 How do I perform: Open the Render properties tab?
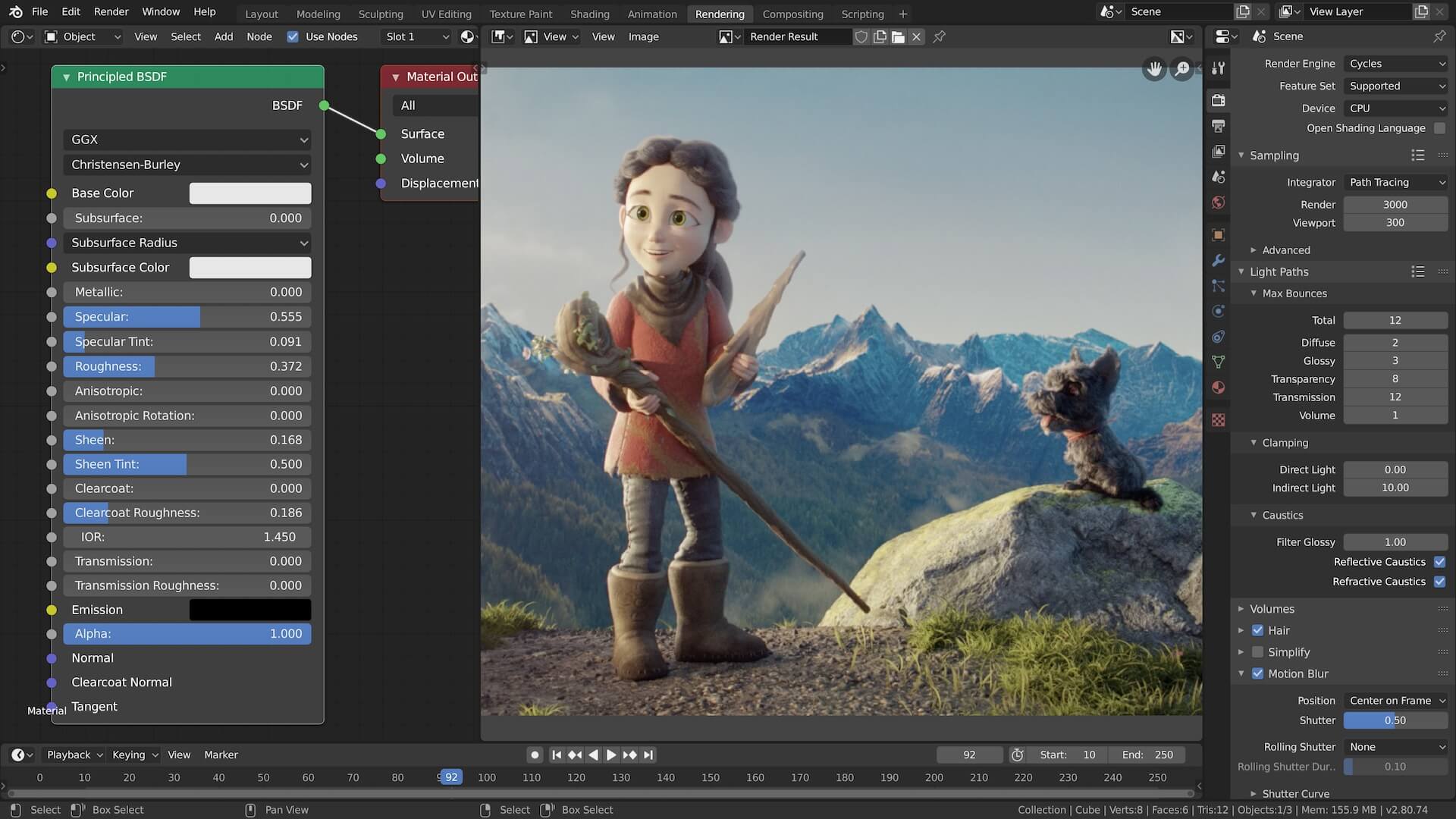click(x=1219, y=100)
